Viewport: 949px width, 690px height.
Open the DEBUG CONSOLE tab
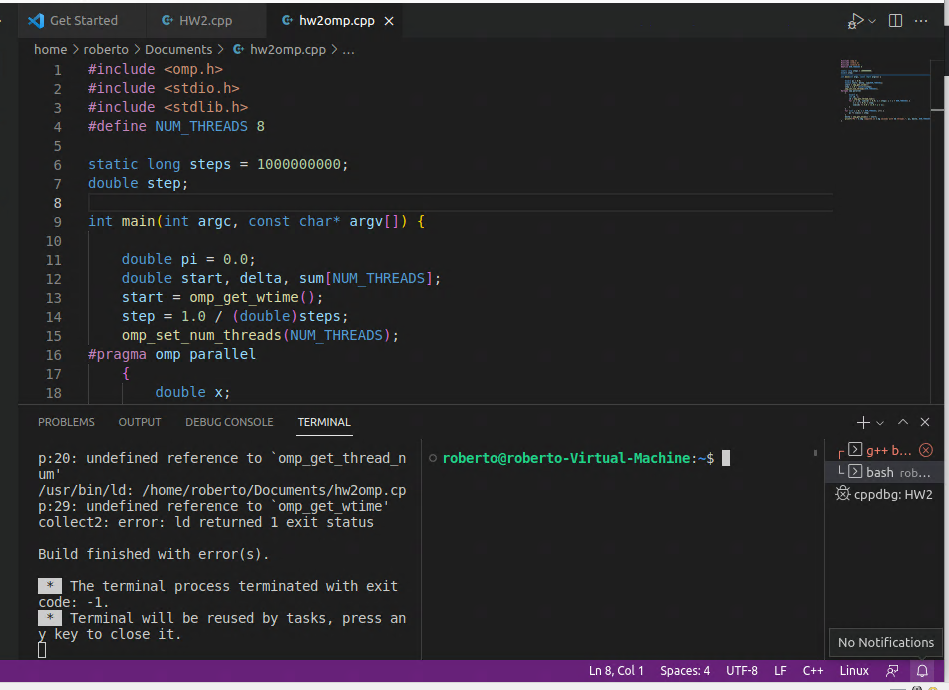coord(229,422)
